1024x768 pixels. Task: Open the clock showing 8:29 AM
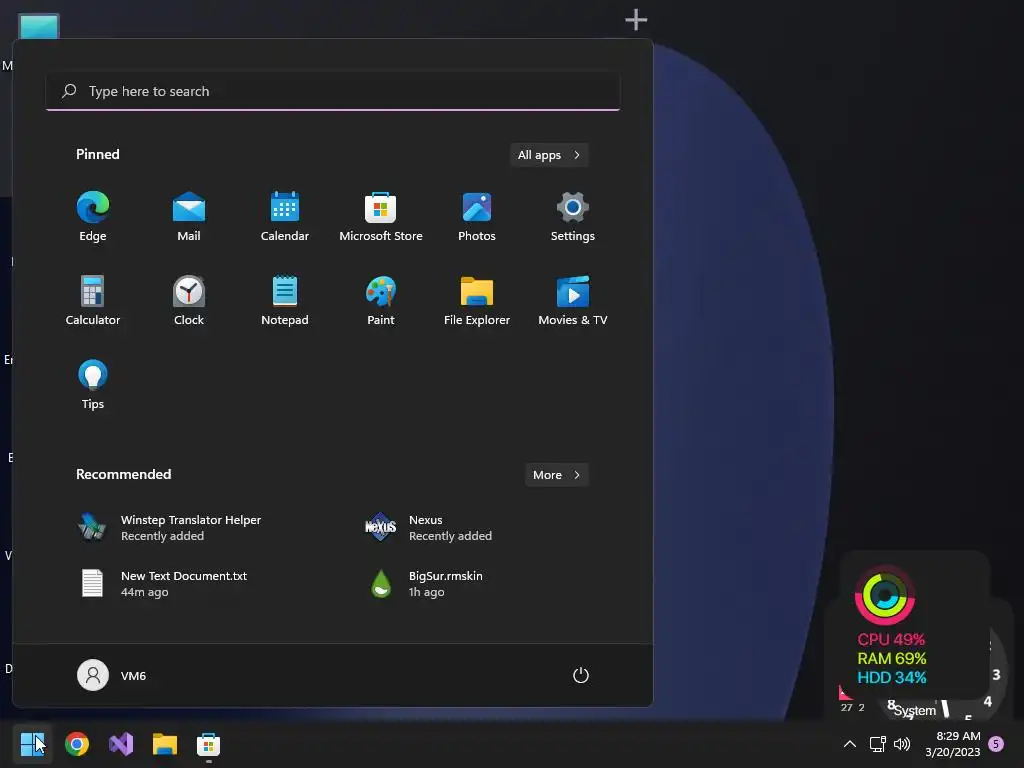[953, 744]
